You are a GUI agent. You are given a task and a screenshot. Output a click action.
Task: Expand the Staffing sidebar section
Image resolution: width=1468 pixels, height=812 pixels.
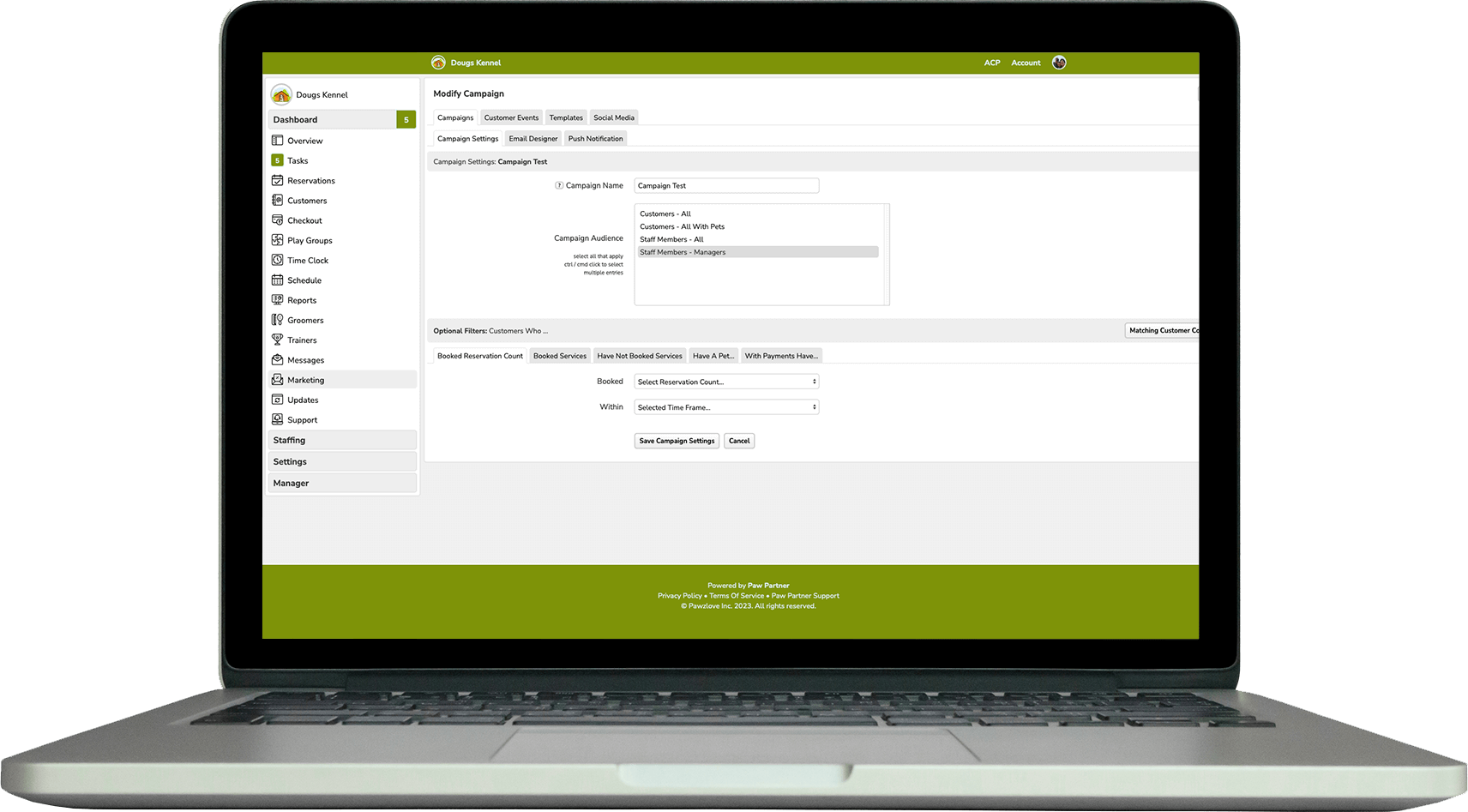pos(342,440)
